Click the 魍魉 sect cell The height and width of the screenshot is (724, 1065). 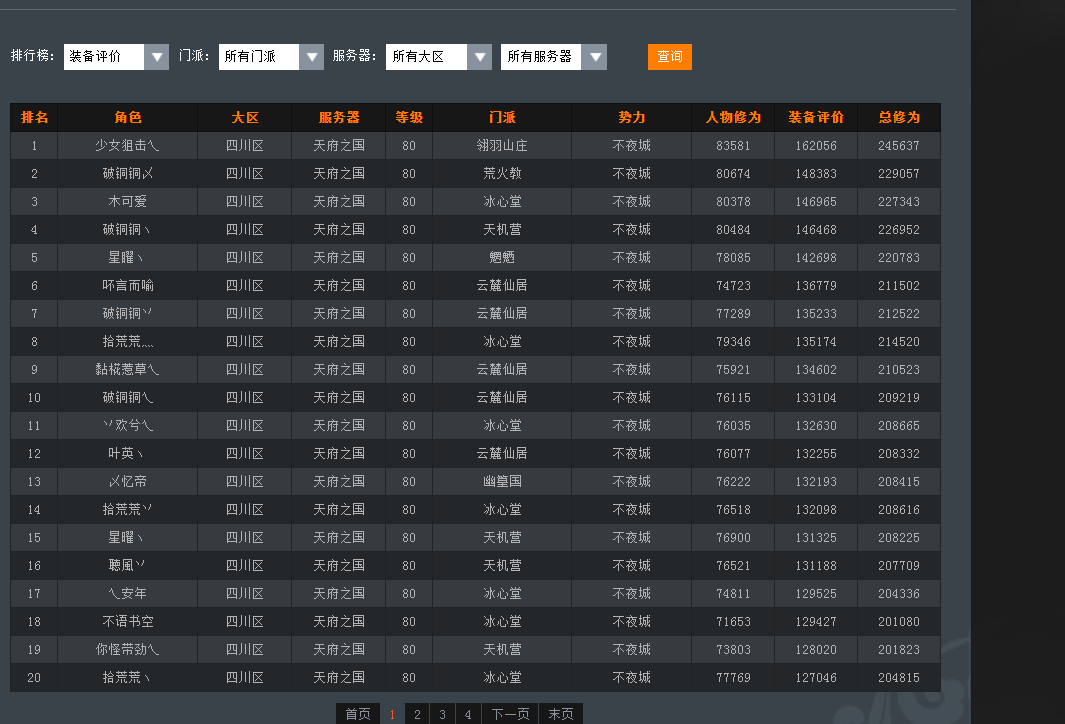tap(502, 257)
